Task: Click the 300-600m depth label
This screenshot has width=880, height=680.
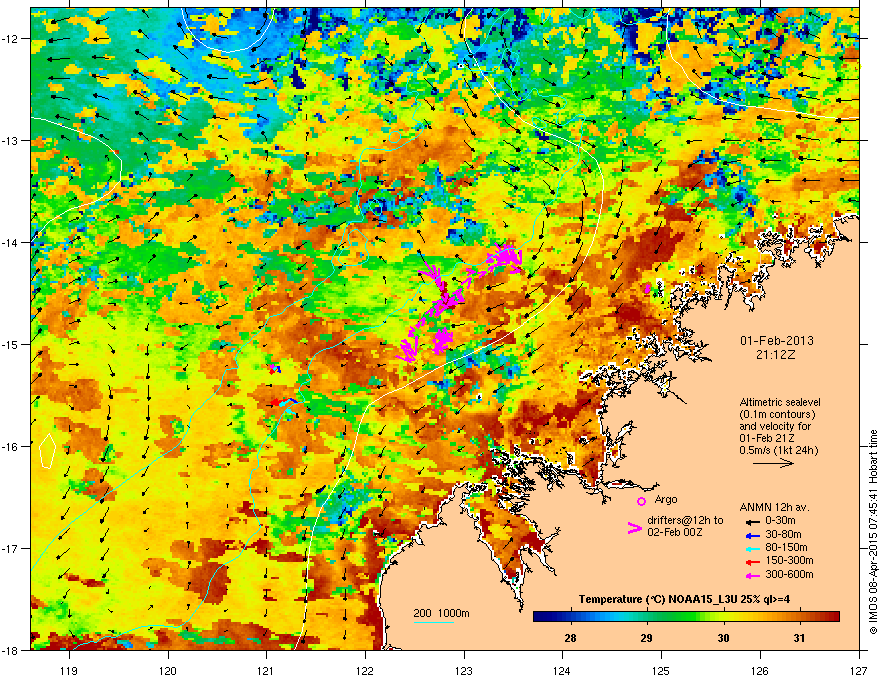Action: pos(789,575)
